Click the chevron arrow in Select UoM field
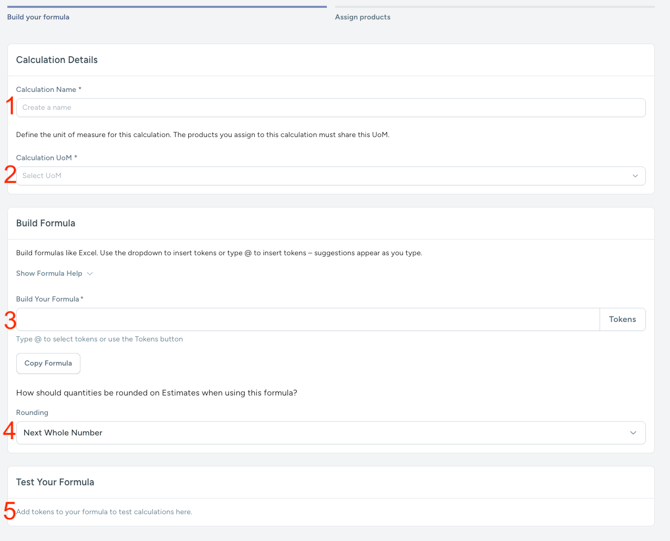This screenshot has width=670, height=541. (635, 176)
